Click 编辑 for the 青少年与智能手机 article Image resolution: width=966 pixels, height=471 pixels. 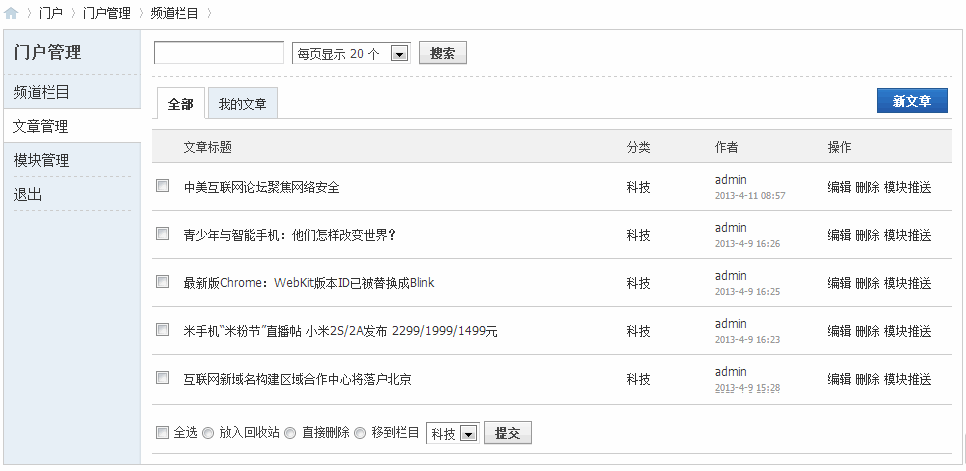tap(839, 235)
